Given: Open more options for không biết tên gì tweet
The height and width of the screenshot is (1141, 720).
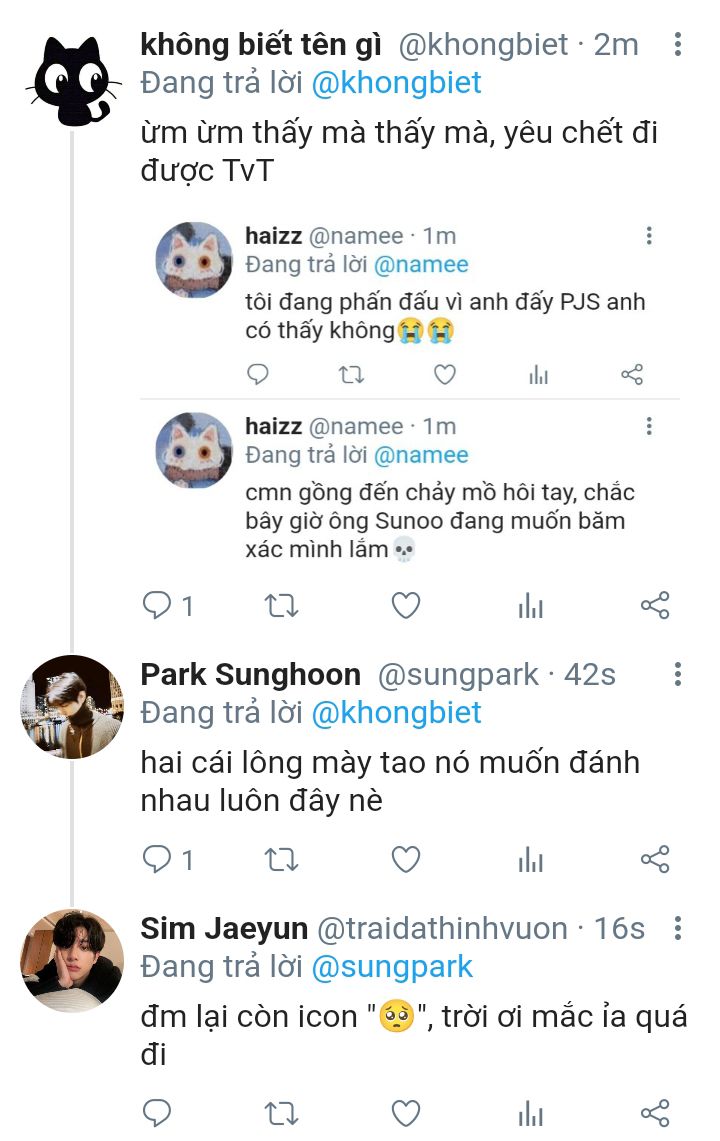Looking at the screenshot, I should point(677,44).
